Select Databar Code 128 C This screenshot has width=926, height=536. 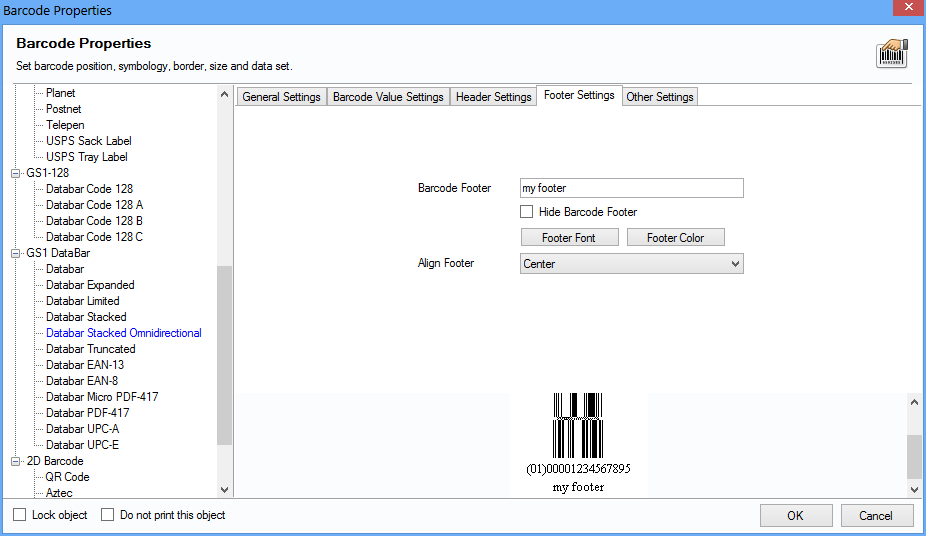click(x=94, y=237)
